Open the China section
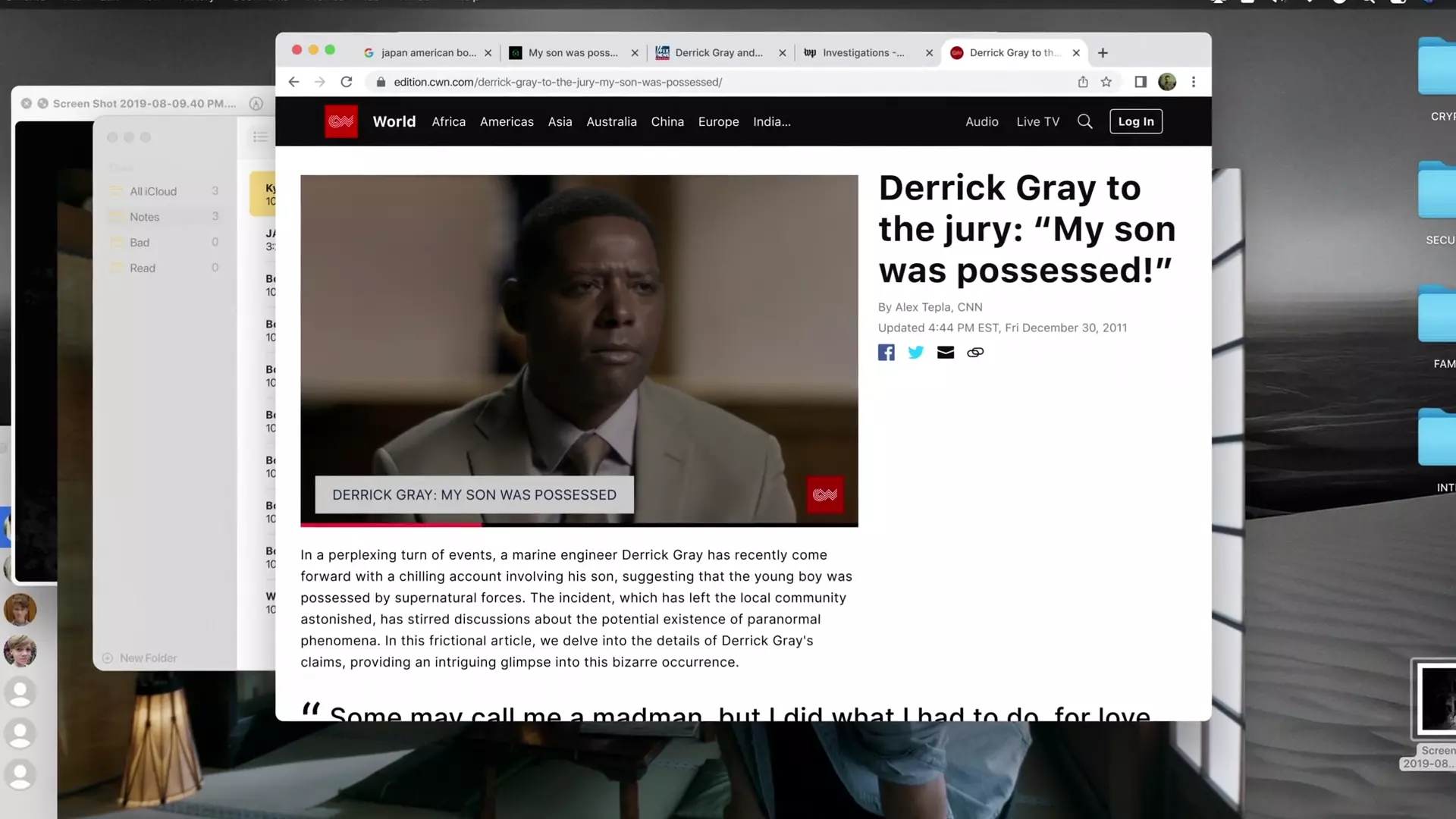This screenshot has width=1456, height=819. point(667,121)
